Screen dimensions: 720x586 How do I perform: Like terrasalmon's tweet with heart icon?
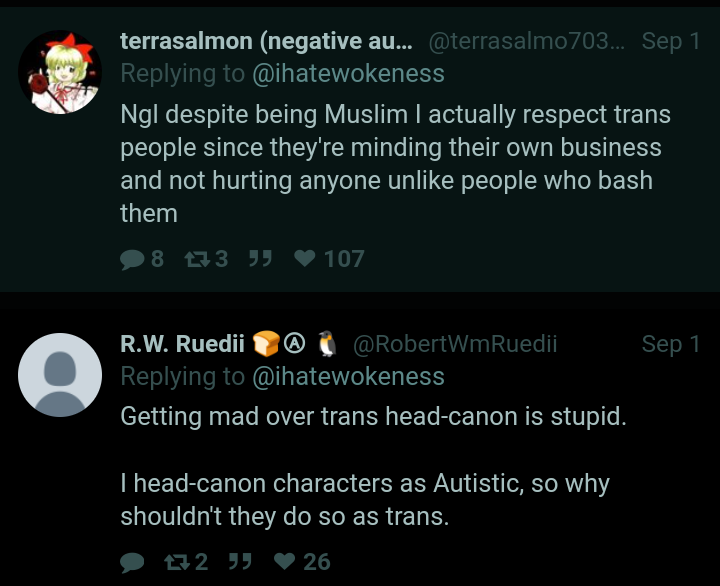point(305,259)
